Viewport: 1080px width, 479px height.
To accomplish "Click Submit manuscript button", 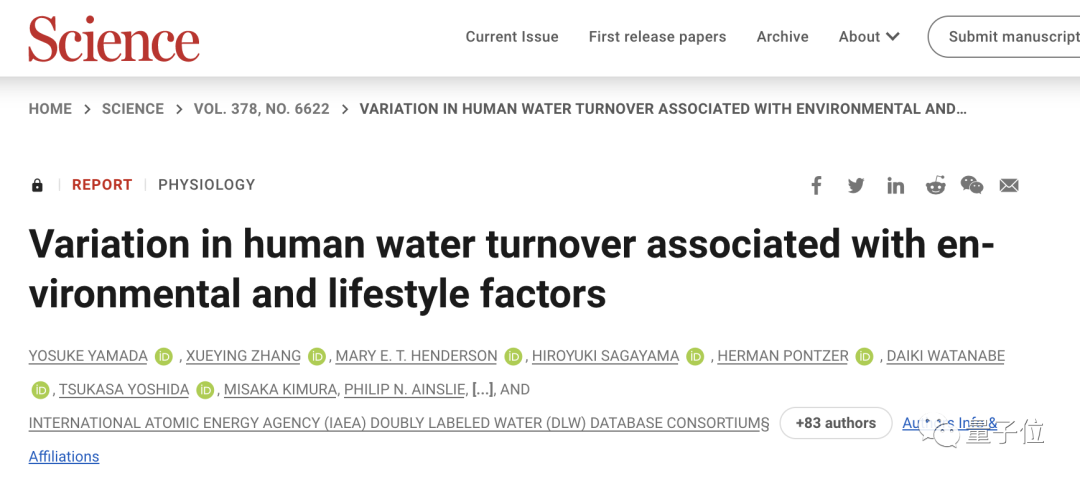I will tap(1010, 37).
